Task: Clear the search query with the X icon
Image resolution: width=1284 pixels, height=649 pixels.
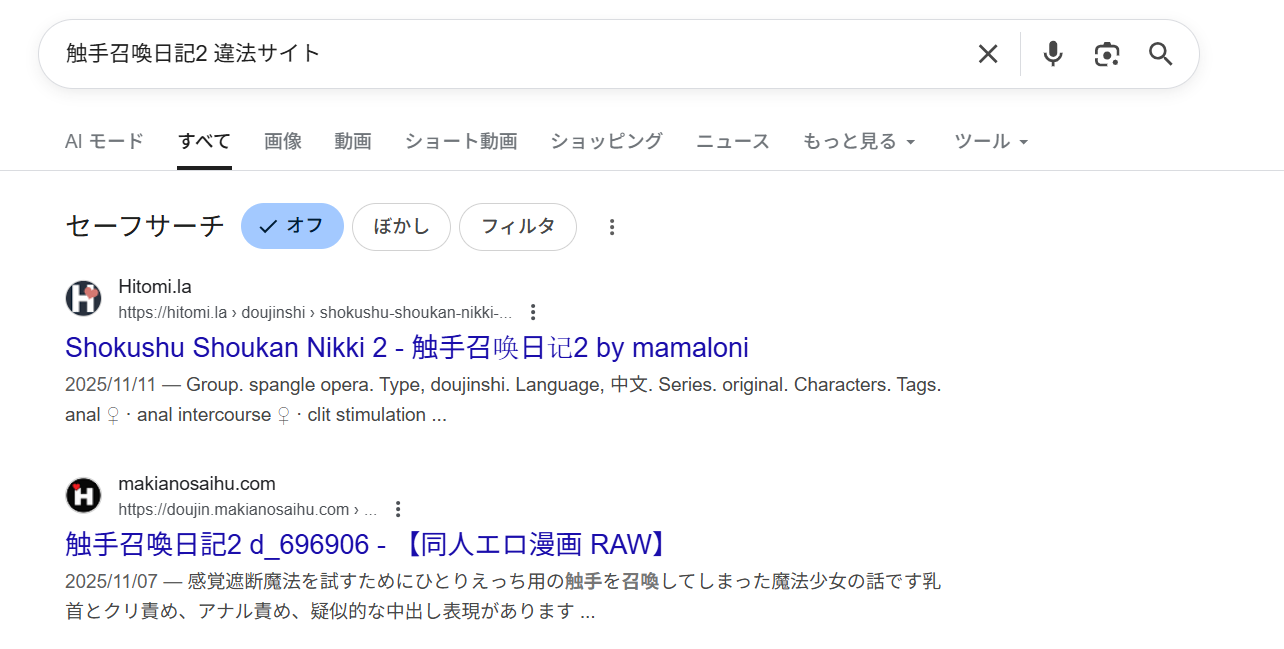Action: tap(988, 54)
